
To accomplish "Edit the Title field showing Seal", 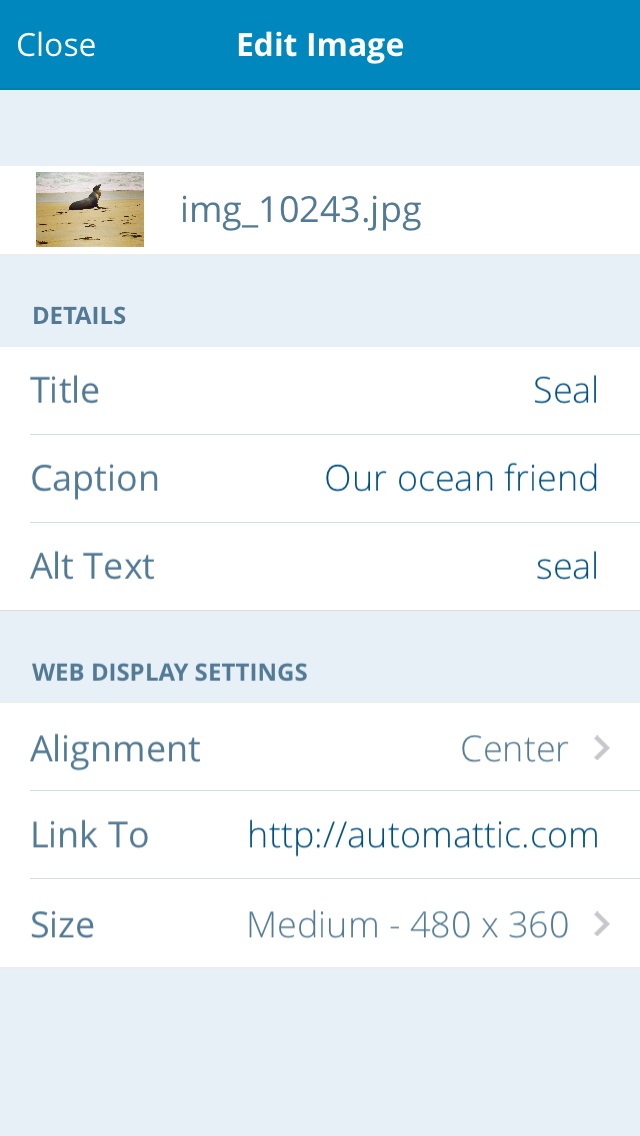I will (565, 390).
